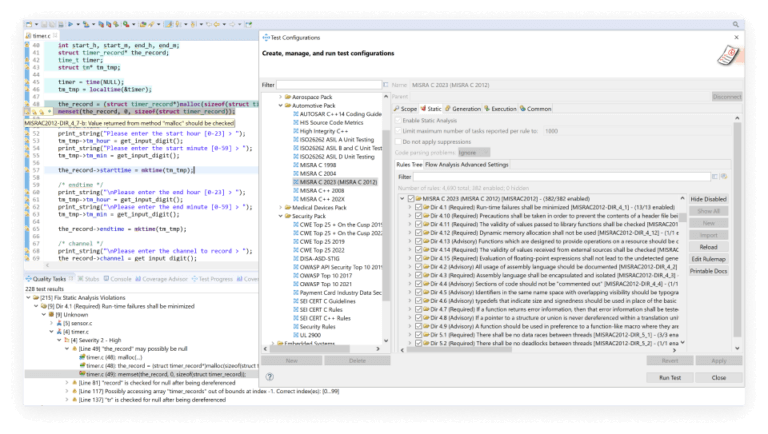Toggle the Dir 4.1 Run-time failures checkbox

click(x=418, y=207)
